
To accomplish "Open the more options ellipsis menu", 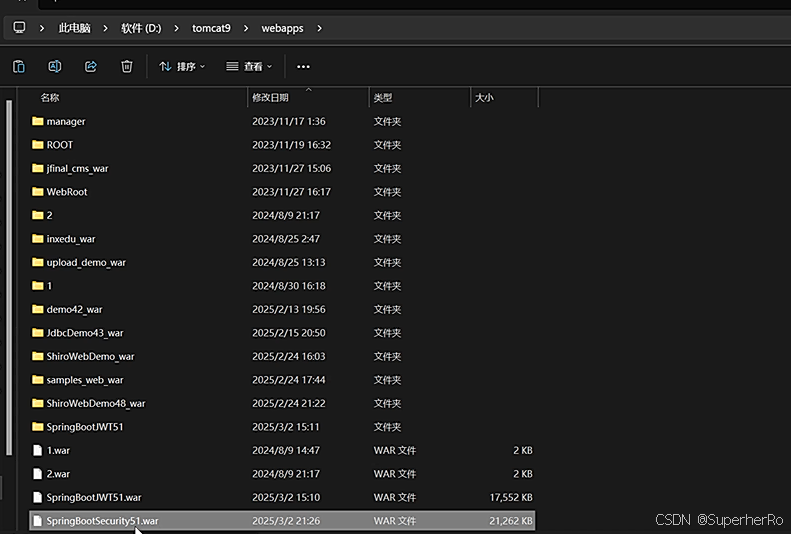I will coord(303,67).
